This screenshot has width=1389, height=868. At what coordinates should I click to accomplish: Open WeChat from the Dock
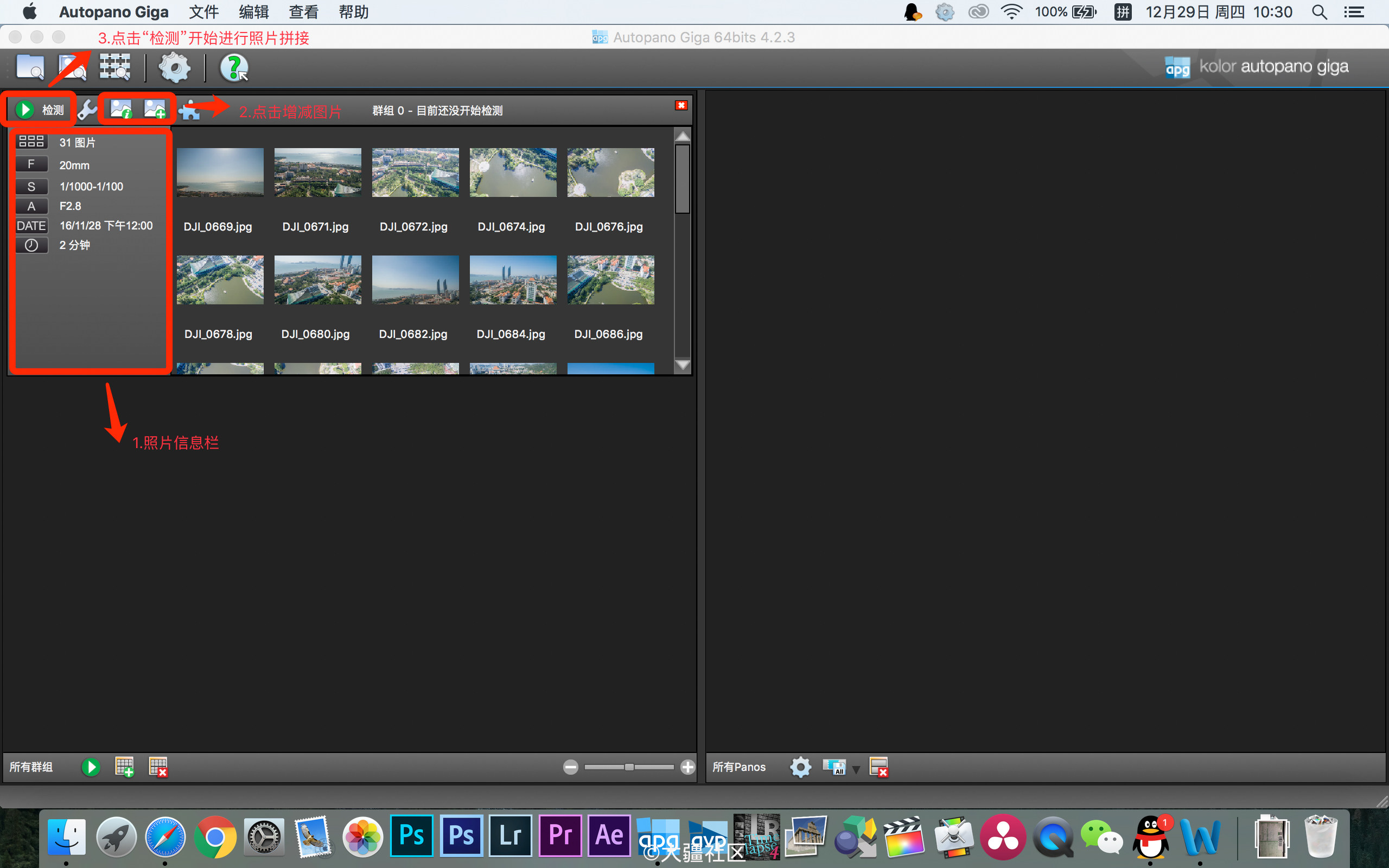(x=1101, y=837)
